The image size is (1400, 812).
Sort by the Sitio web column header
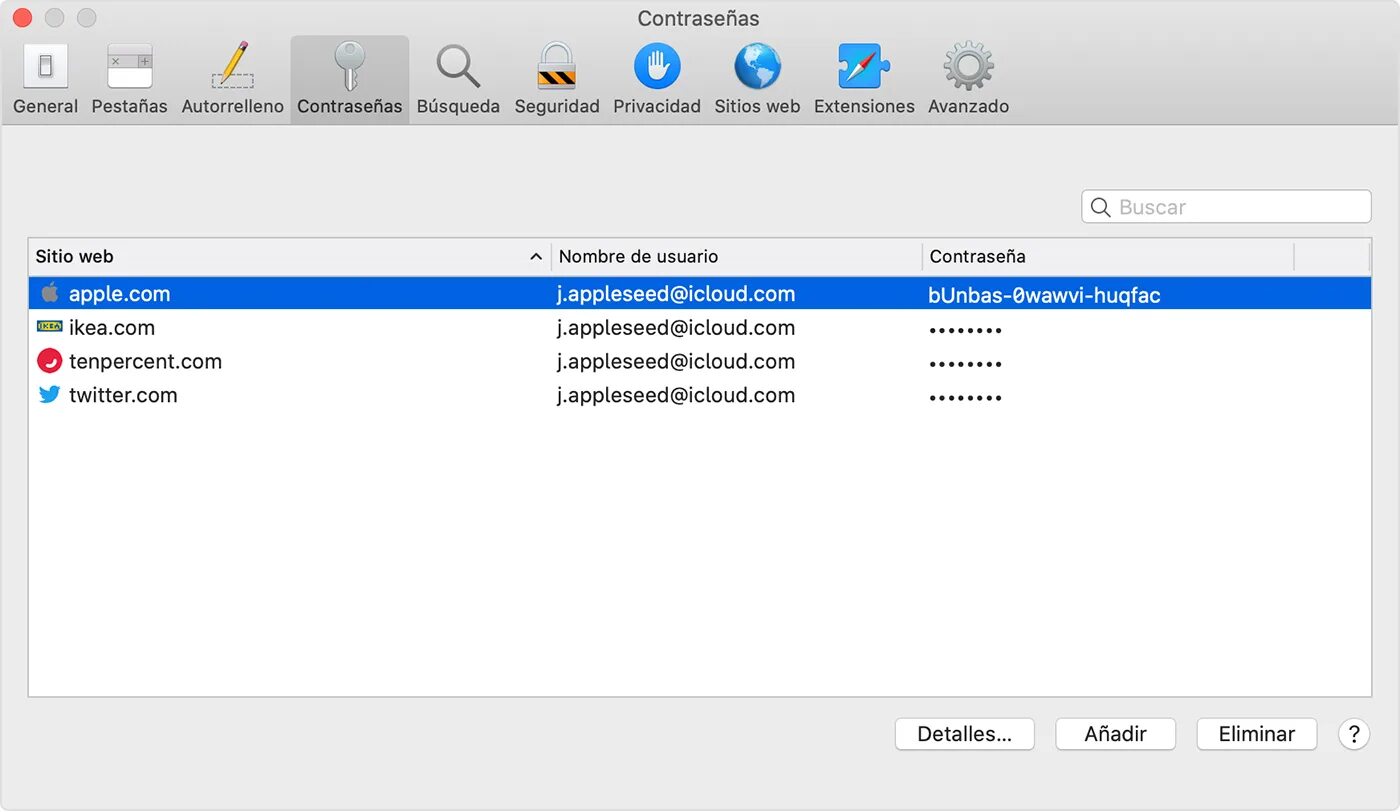pos(289,257)
